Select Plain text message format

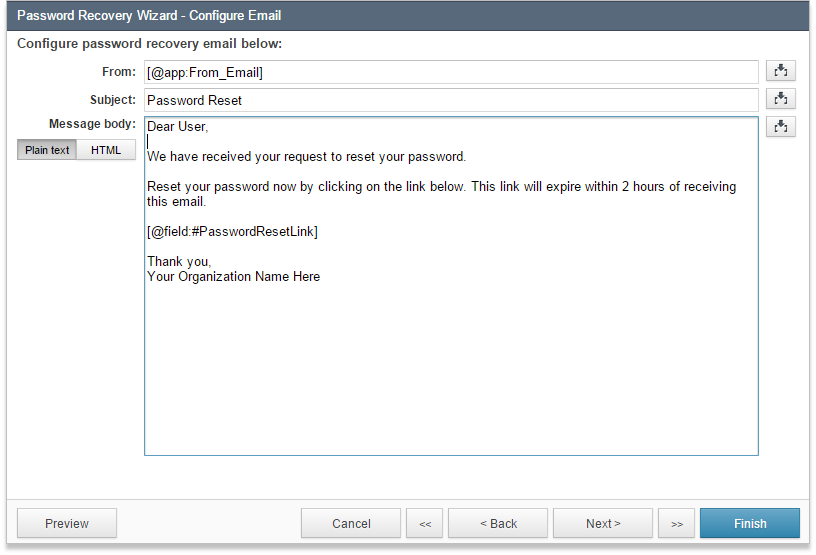[x=47, y=150]
